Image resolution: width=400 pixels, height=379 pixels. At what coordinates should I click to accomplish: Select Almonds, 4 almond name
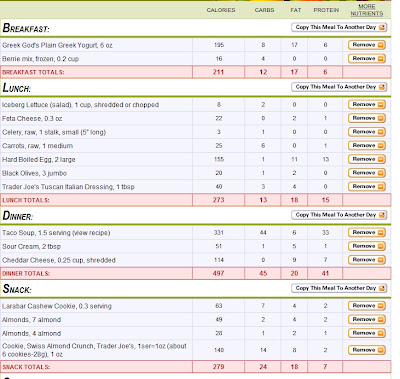point(31,334)
